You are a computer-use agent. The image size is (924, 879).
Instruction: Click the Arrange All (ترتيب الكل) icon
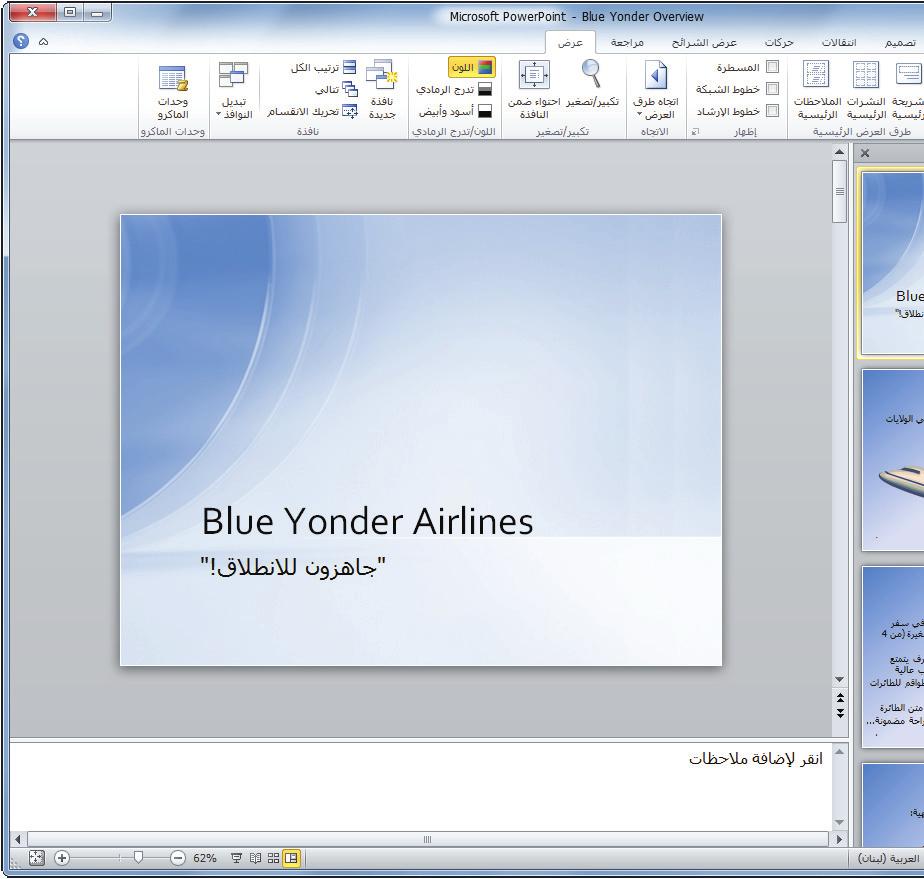pos(349,67)
